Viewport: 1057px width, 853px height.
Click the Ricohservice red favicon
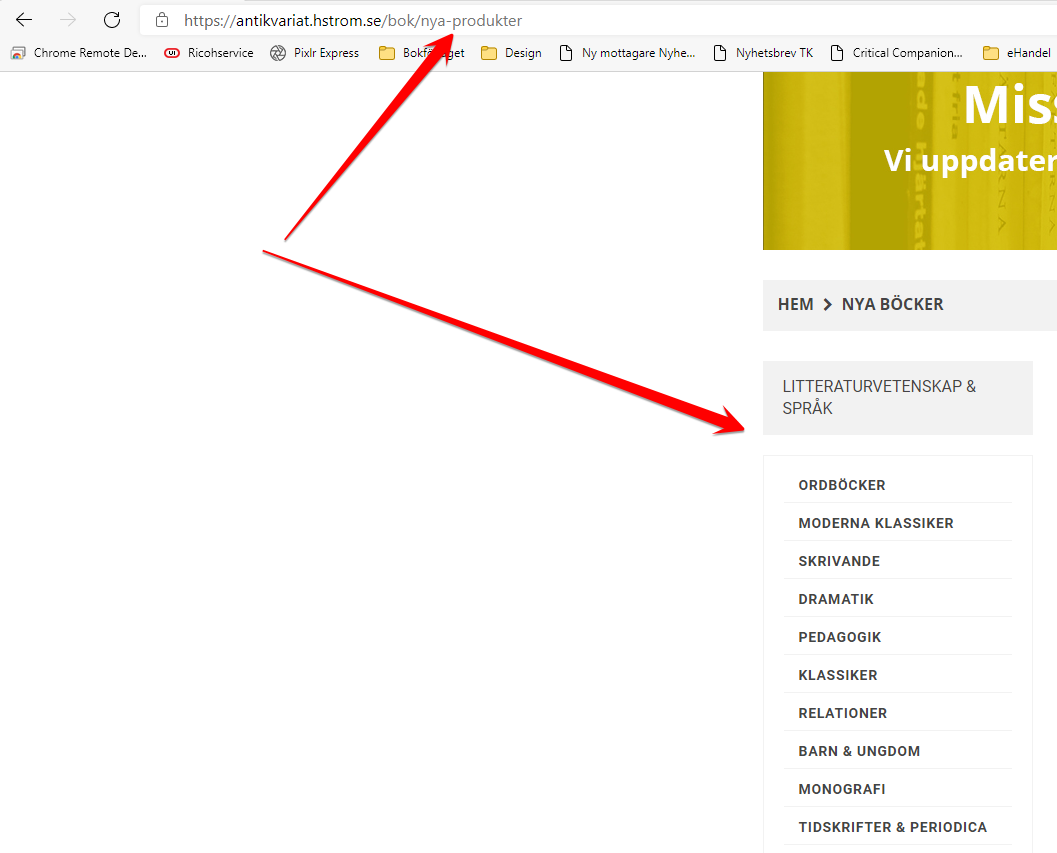coord(172,53)
